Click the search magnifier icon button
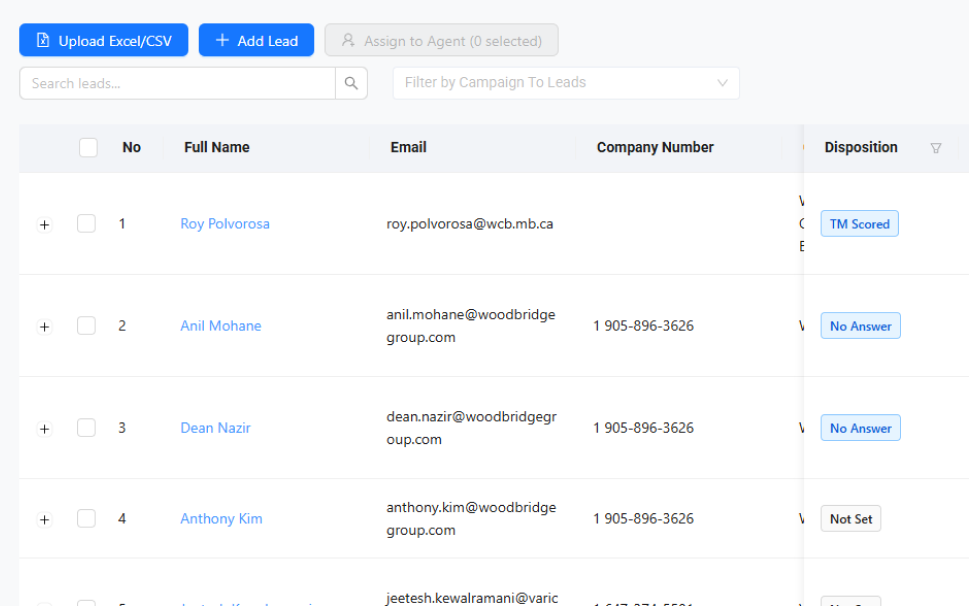The width and height of the screenshot is (969, 606). click(x=351, y=83)
